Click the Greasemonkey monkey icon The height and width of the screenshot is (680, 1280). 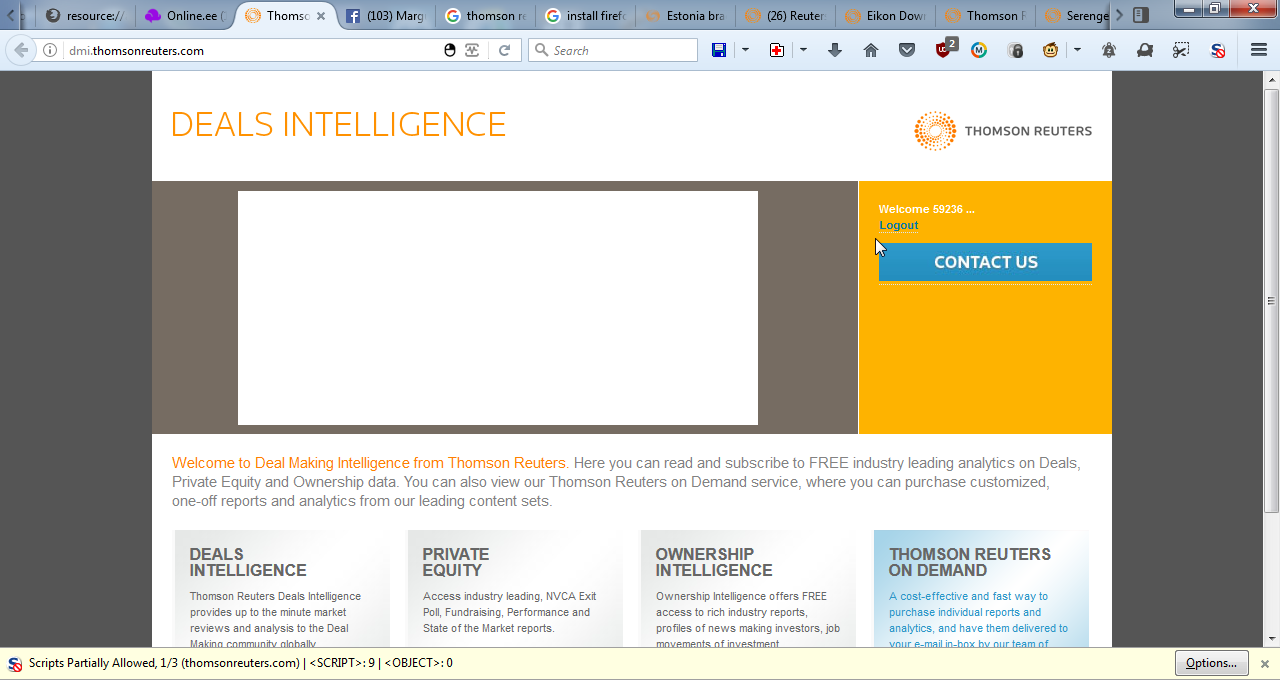pos(1050,50)
